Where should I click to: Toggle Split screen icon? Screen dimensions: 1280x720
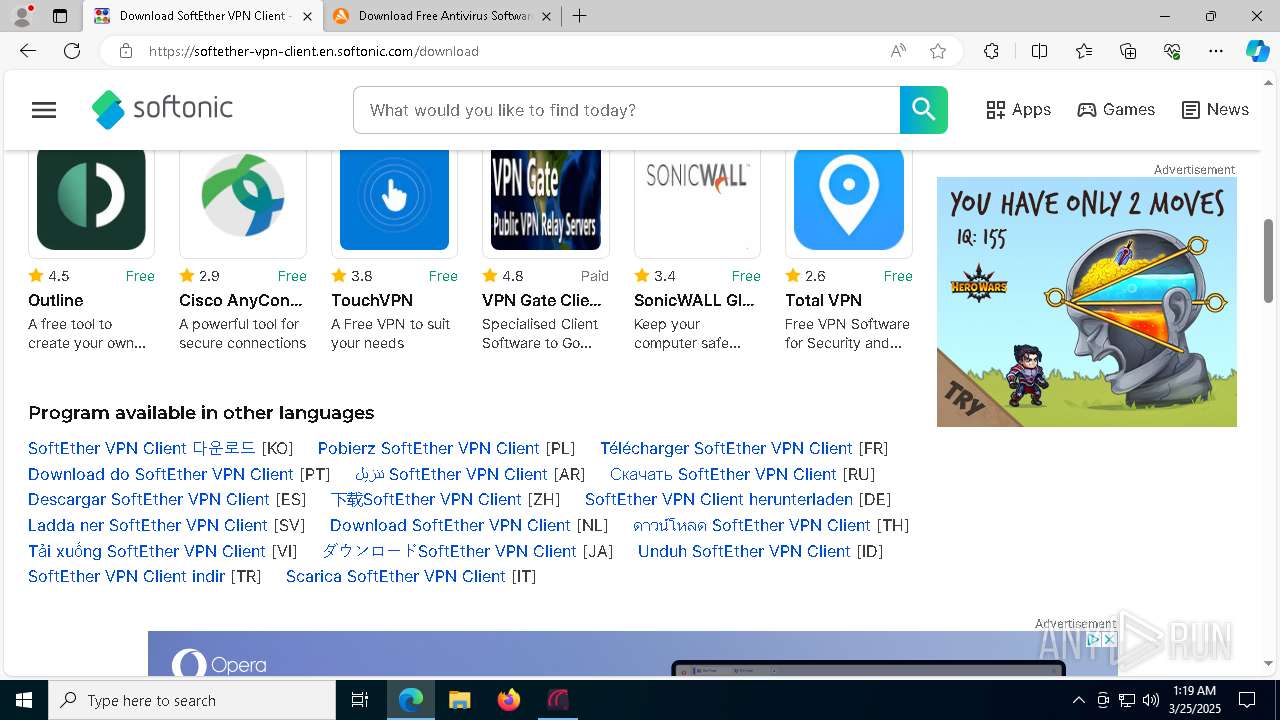(x=1039, y=51)
